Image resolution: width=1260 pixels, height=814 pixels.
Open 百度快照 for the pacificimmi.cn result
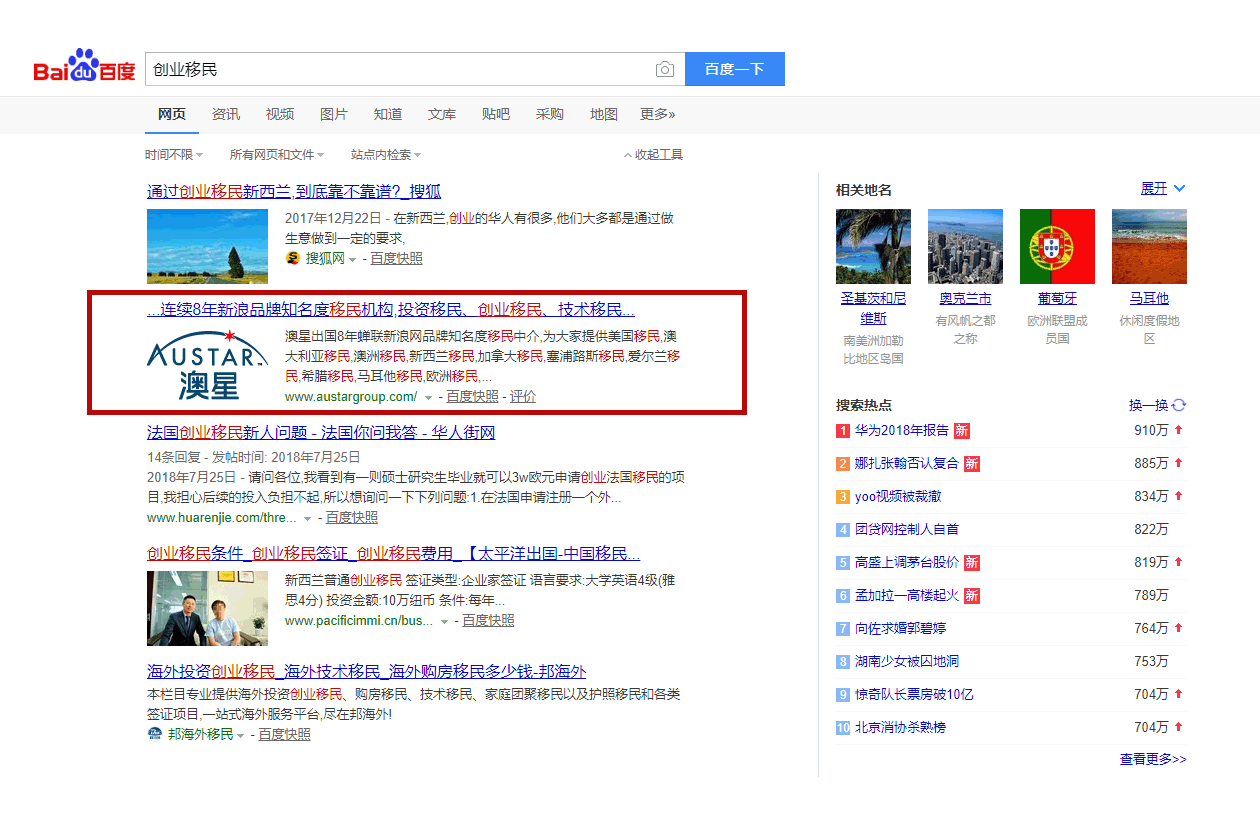click(x=488, y=620)
